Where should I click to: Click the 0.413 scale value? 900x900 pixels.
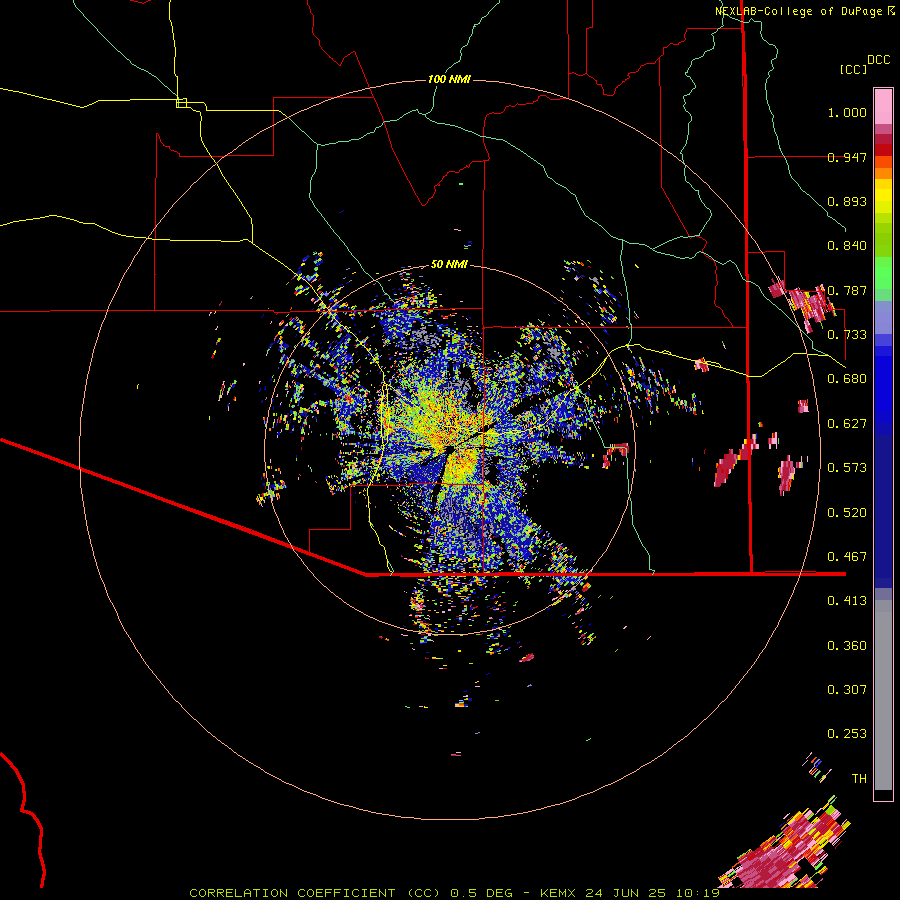click(x=847, y=601)
